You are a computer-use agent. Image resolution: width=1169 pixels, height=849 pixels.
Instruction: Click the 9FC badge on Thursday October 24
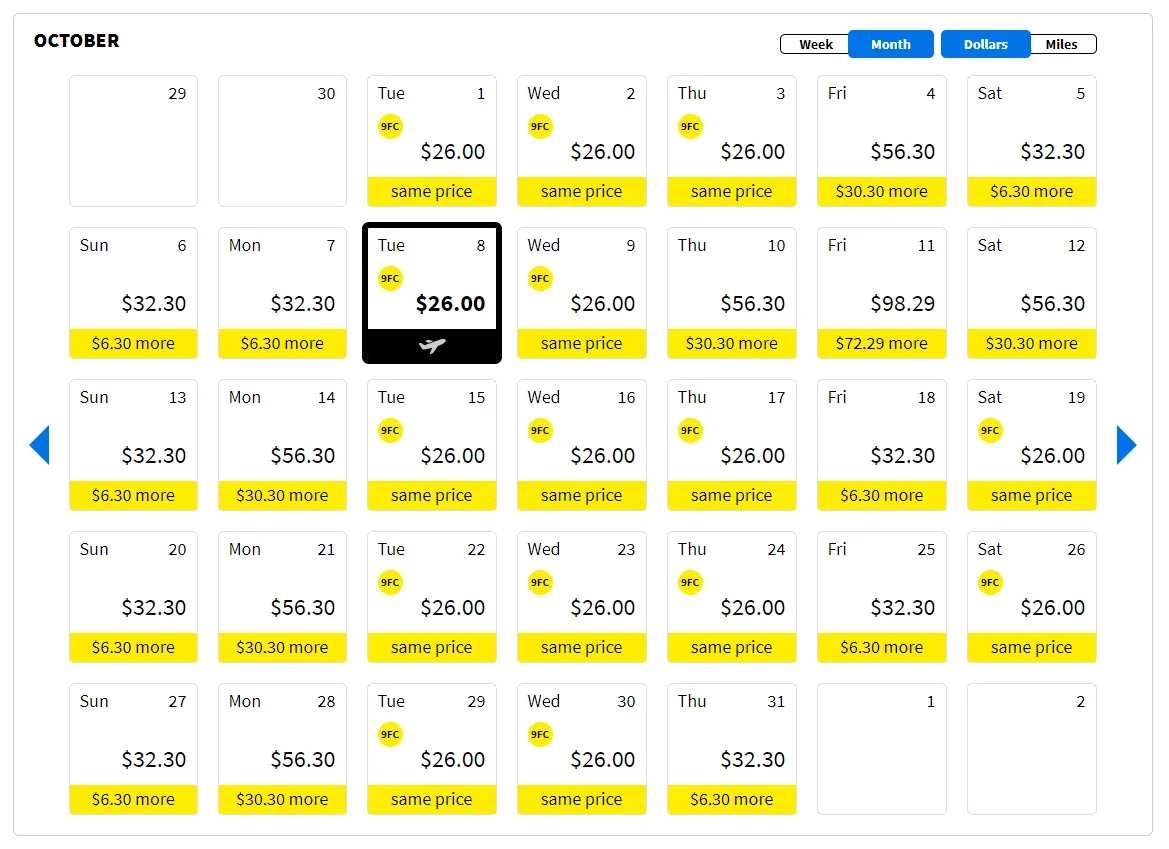tap(690, 583)
